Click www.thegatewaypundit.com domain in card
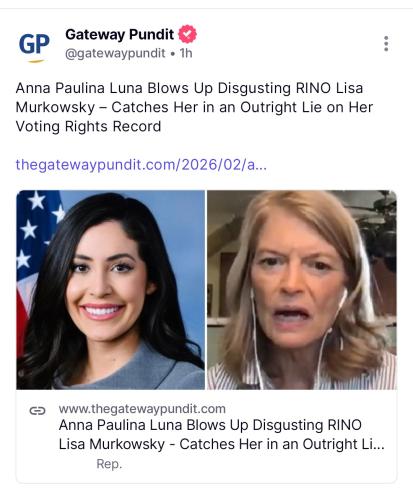 click(142, 409)
